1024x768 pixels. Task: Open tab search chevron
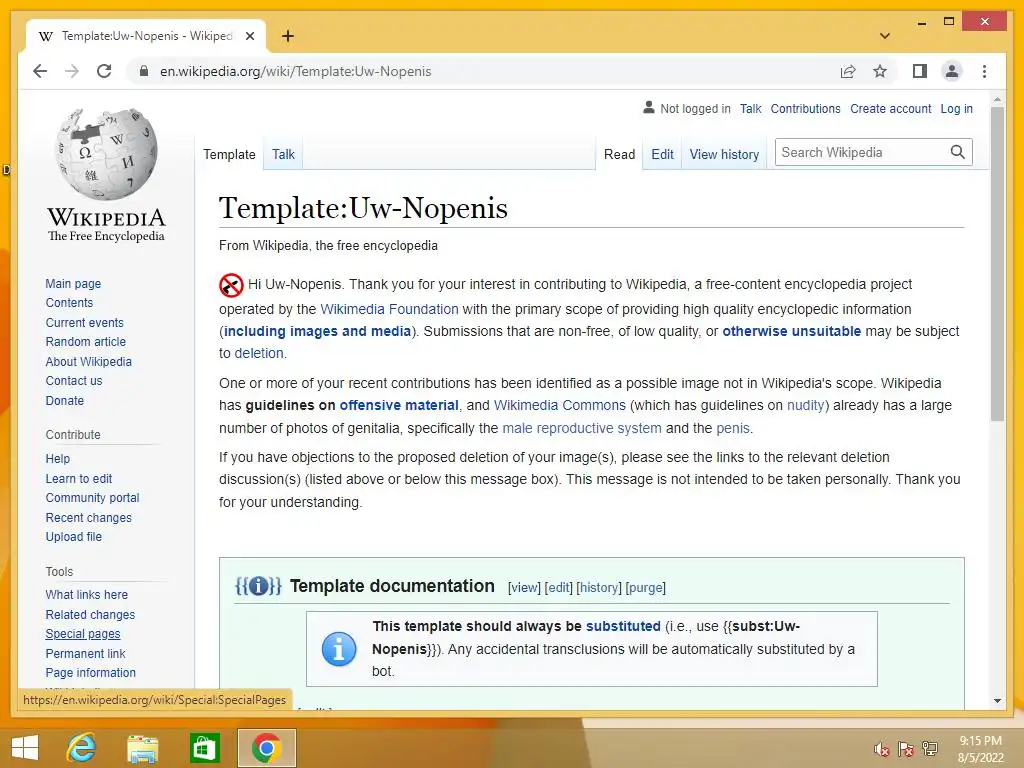885,36
